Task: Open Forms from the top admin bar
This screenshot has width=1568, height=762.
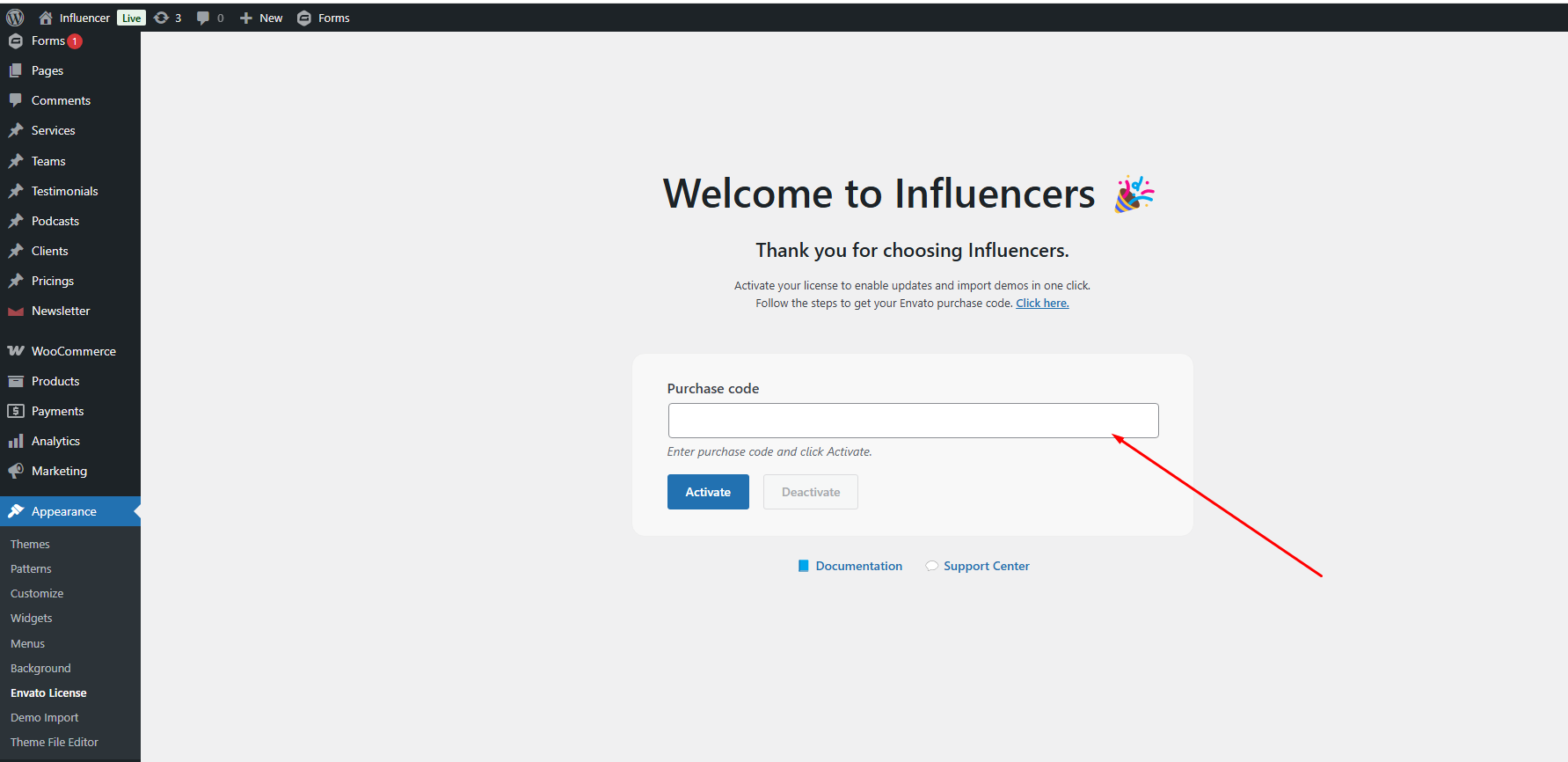Action: (x=323, y=17)
